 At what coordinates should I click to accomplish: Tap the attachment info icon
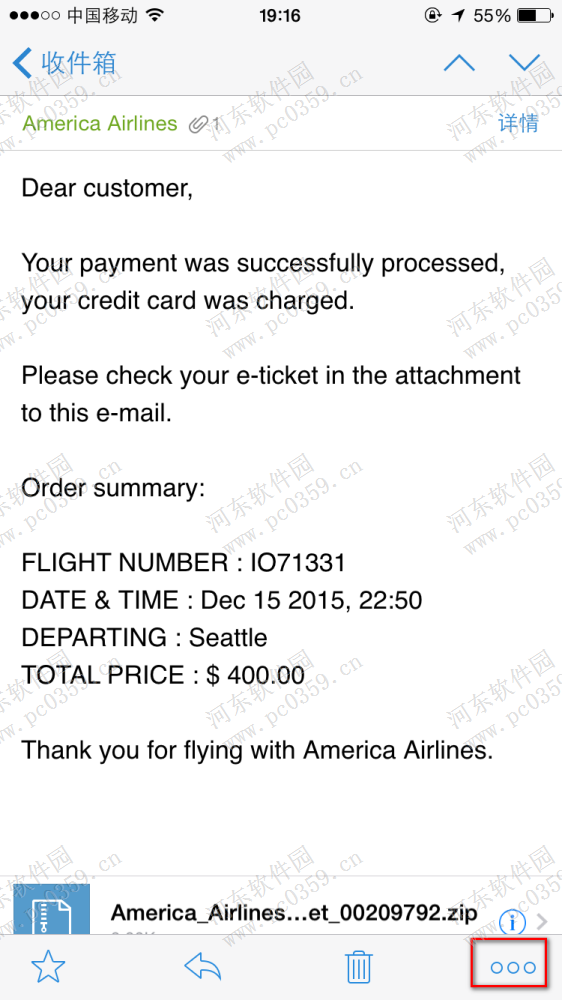(514, 921)
